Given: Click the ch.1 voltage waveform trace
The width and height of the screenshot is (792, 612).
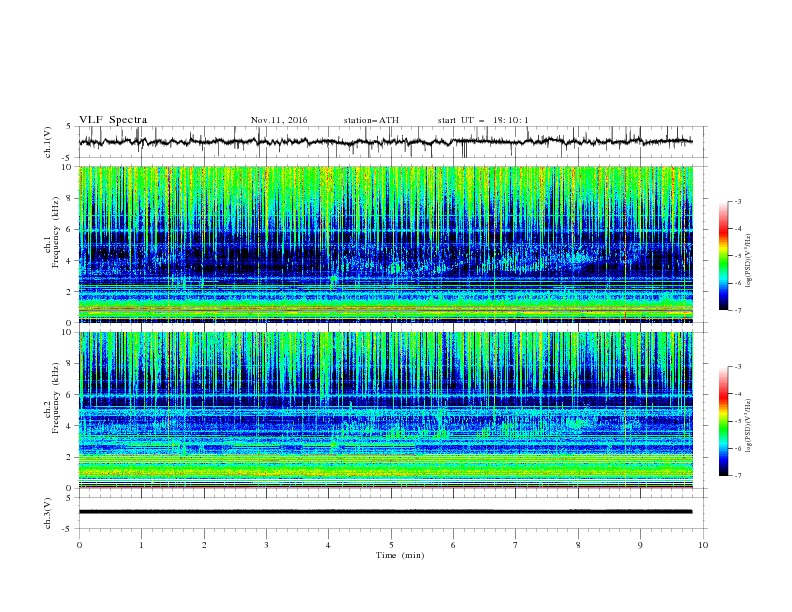Looking at the screenshot, I should pos(385,142).
